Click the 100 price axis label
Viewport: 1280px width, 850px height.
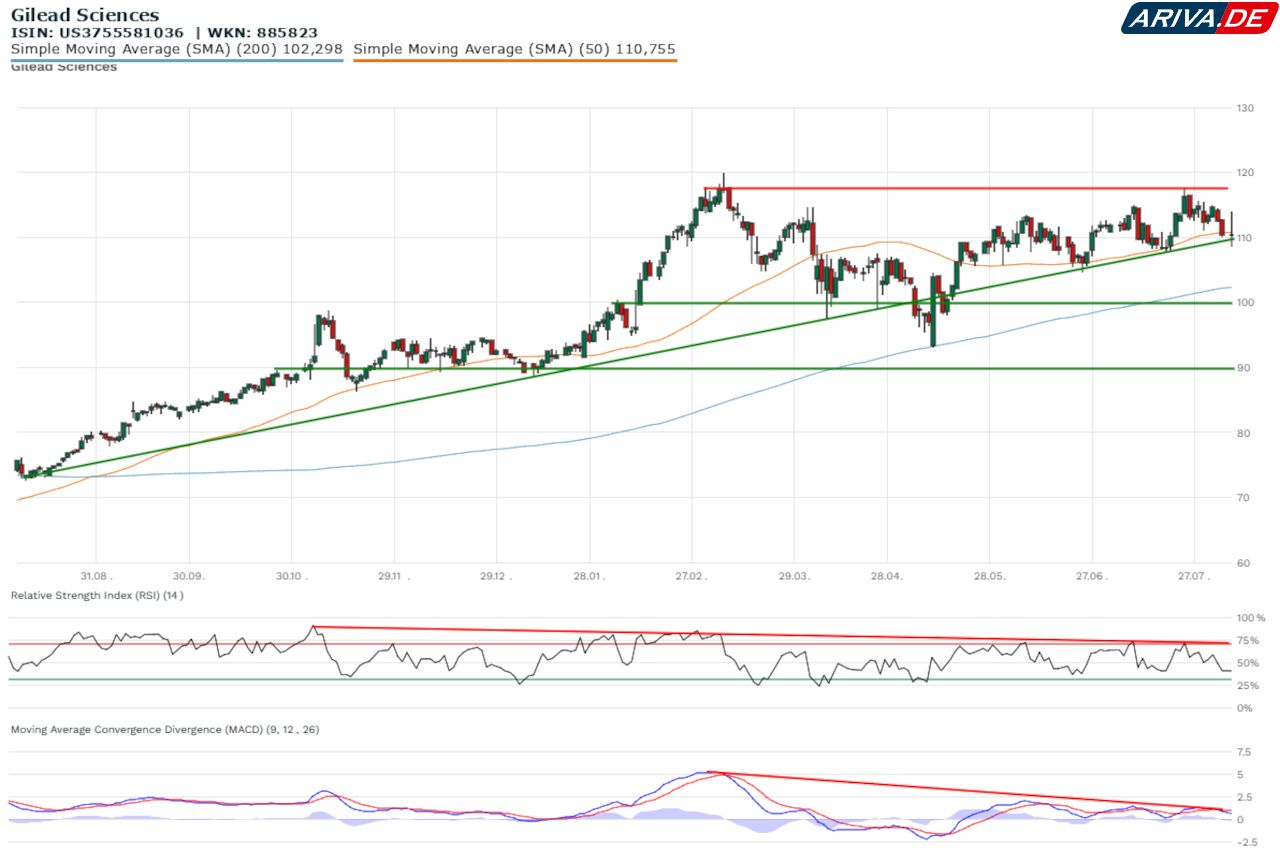(x=1245, y=302)
